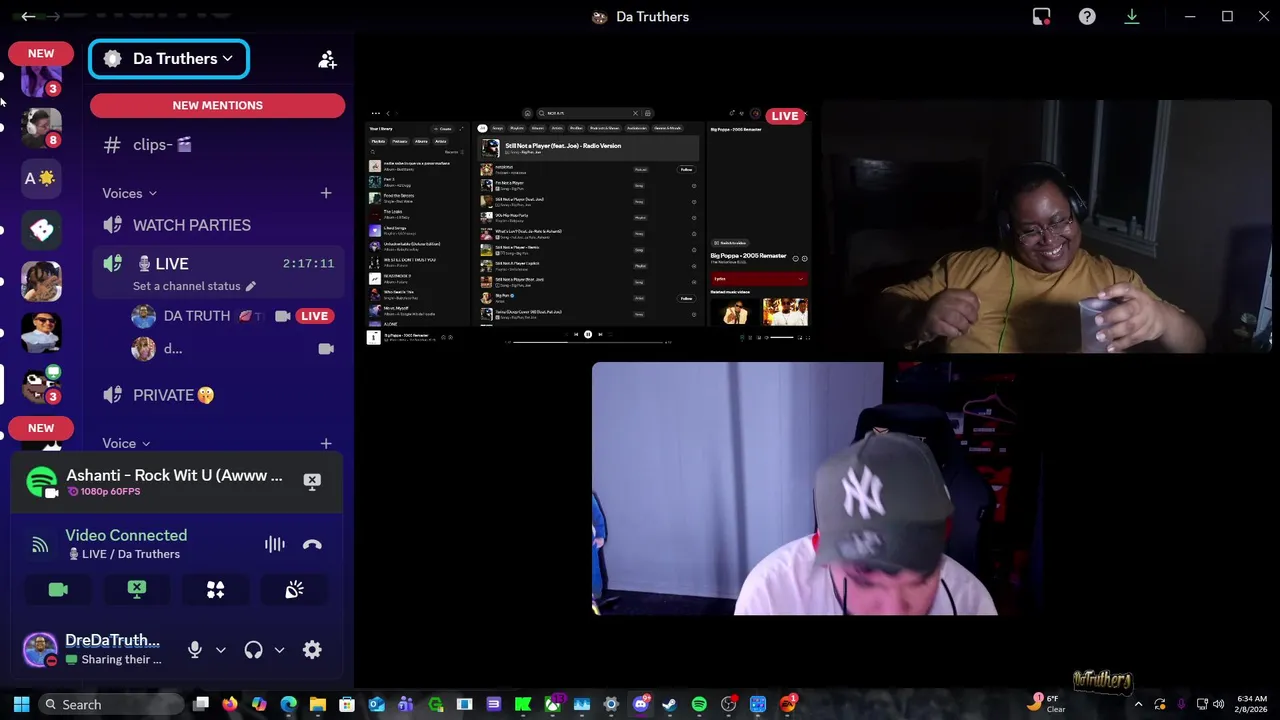Focus the yellow-shirt user's camera tile
The height and width of the screenshot is (720, 1280).
tap(1045, 226)
